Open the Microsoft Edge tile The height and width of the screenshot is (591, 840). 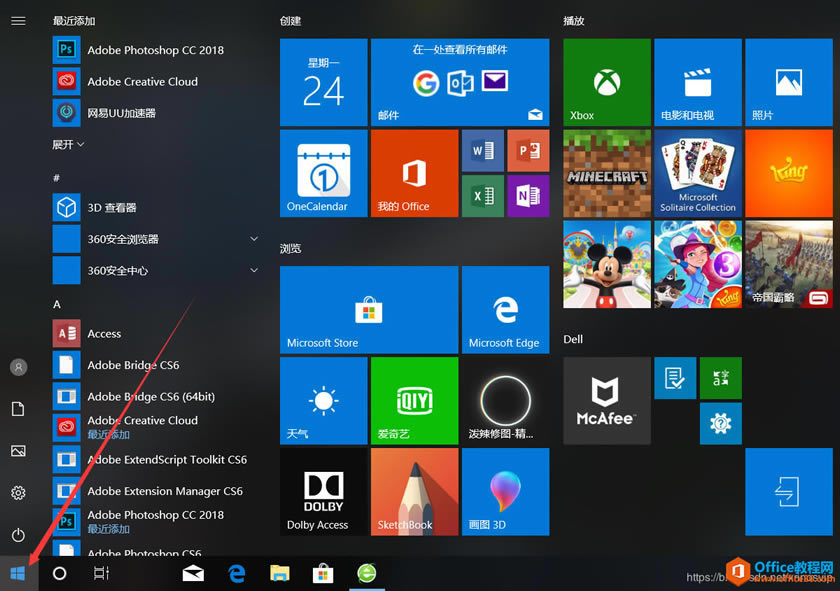506,310
